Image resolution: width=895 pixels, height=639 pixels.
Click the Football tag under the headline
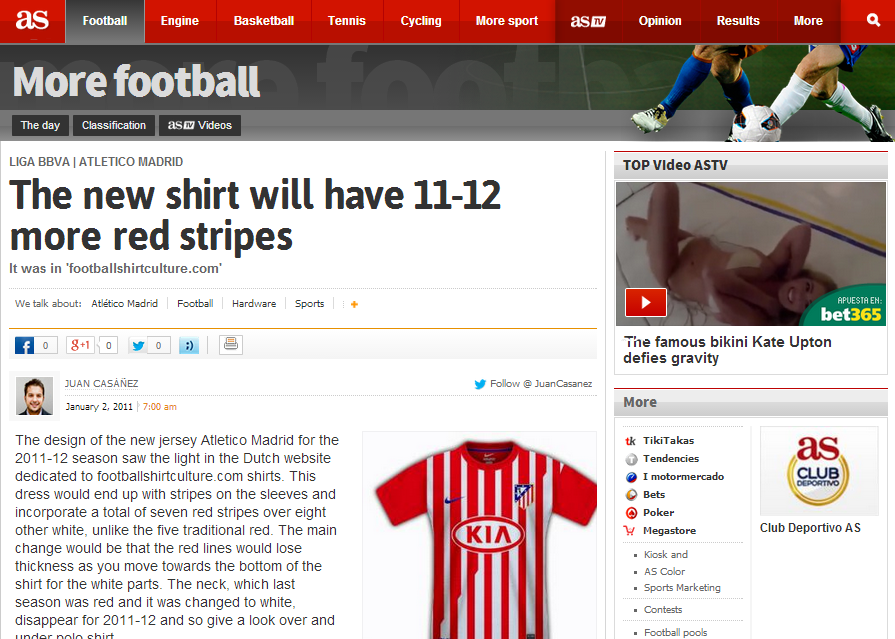[x=195, y=304]
